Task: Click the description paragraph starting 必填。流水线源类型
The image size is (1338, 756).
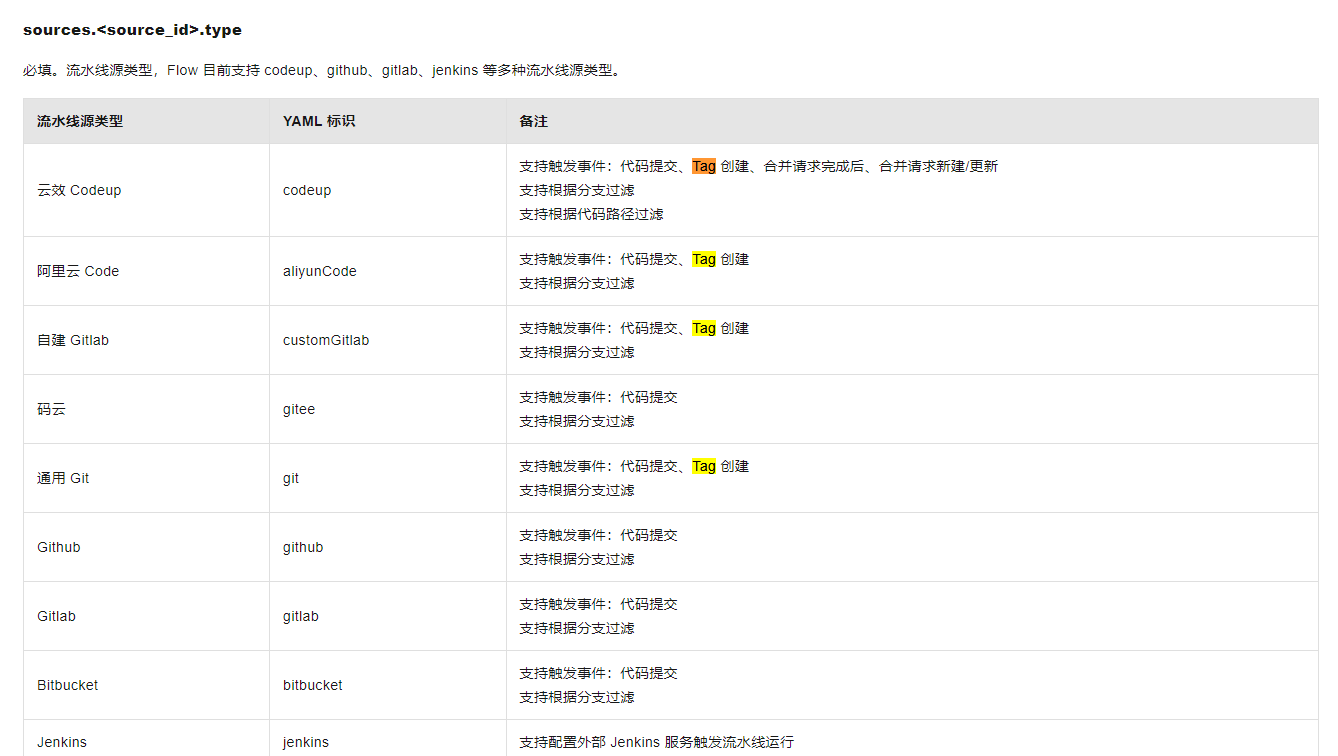Action: click(x=322, y=71)
